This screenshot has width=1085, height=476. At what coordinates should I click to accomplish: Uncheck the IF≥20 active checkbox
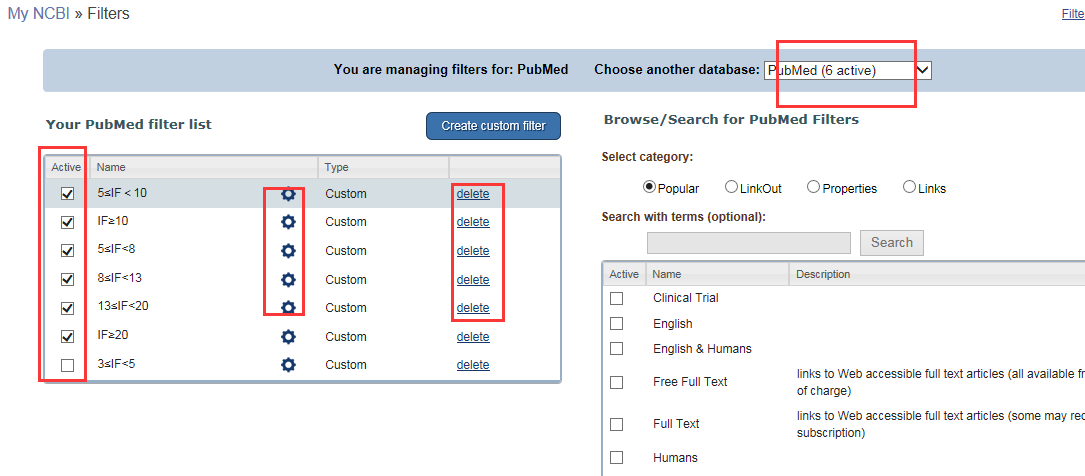67,337
